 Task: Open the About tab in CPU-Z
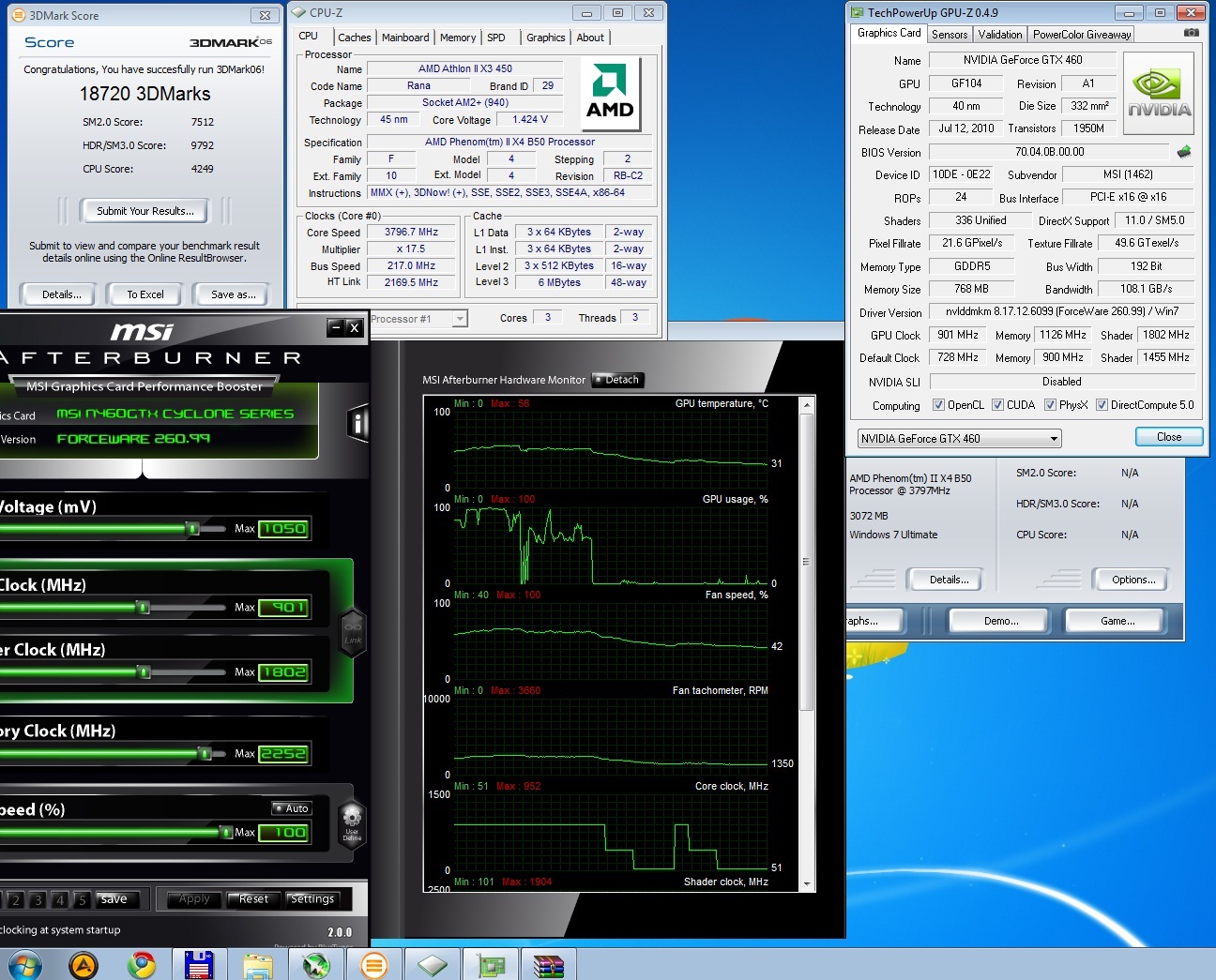click(x=590, y=38)
